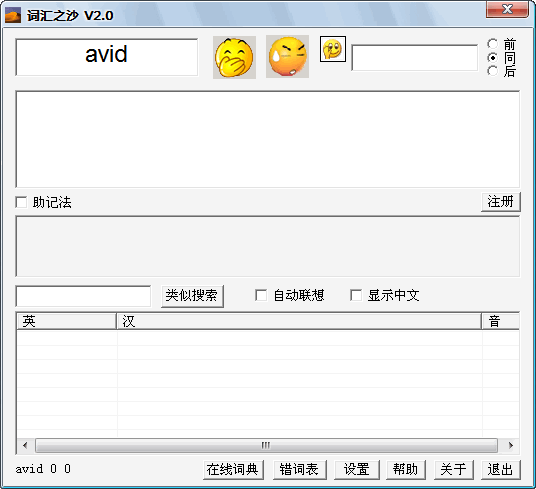Click the app icon in title bar
The image size is (536, 489).
[13, 15]
